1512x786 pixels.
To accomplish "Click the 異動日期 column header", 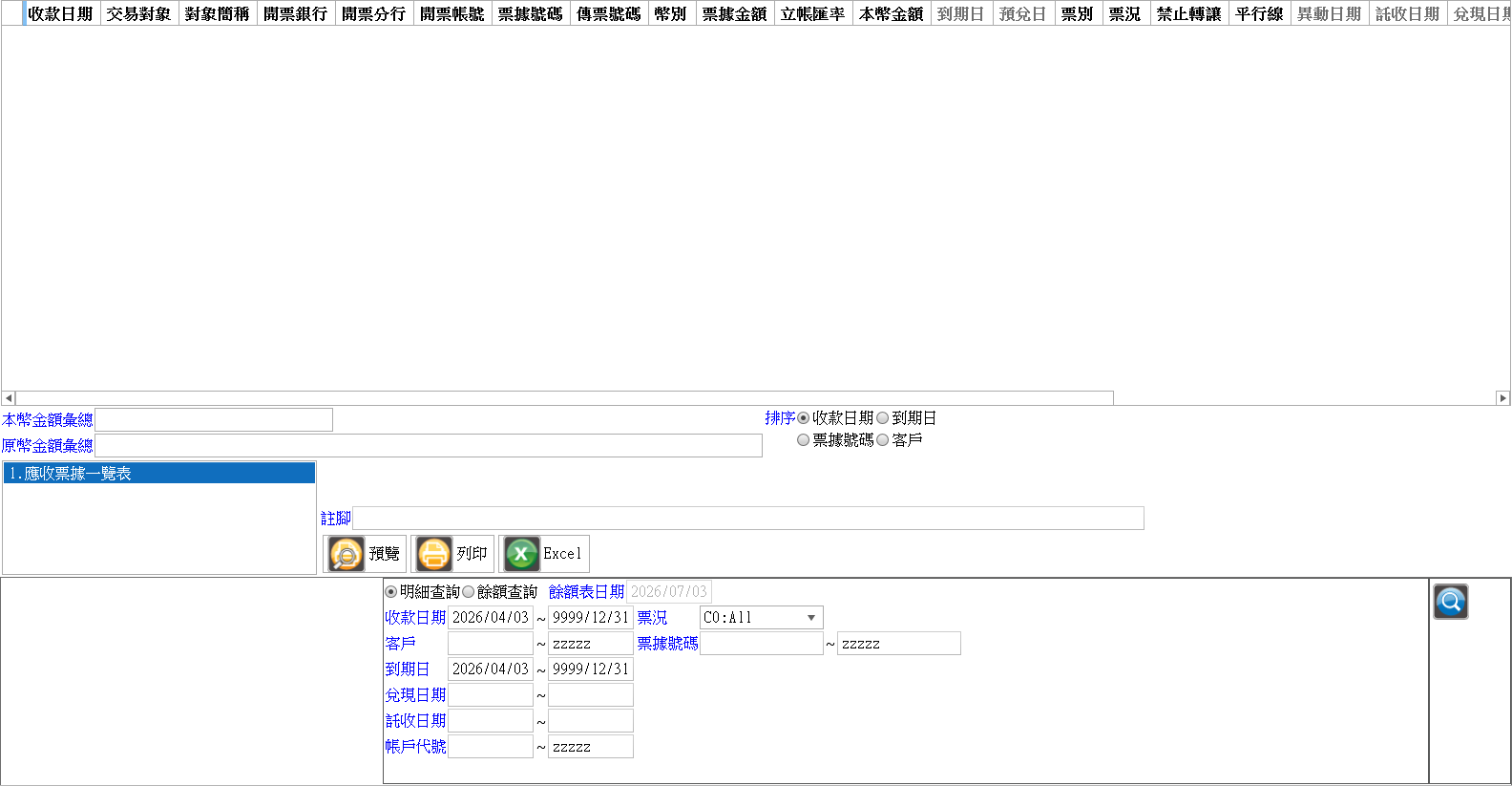I will tap(1330, 13).
